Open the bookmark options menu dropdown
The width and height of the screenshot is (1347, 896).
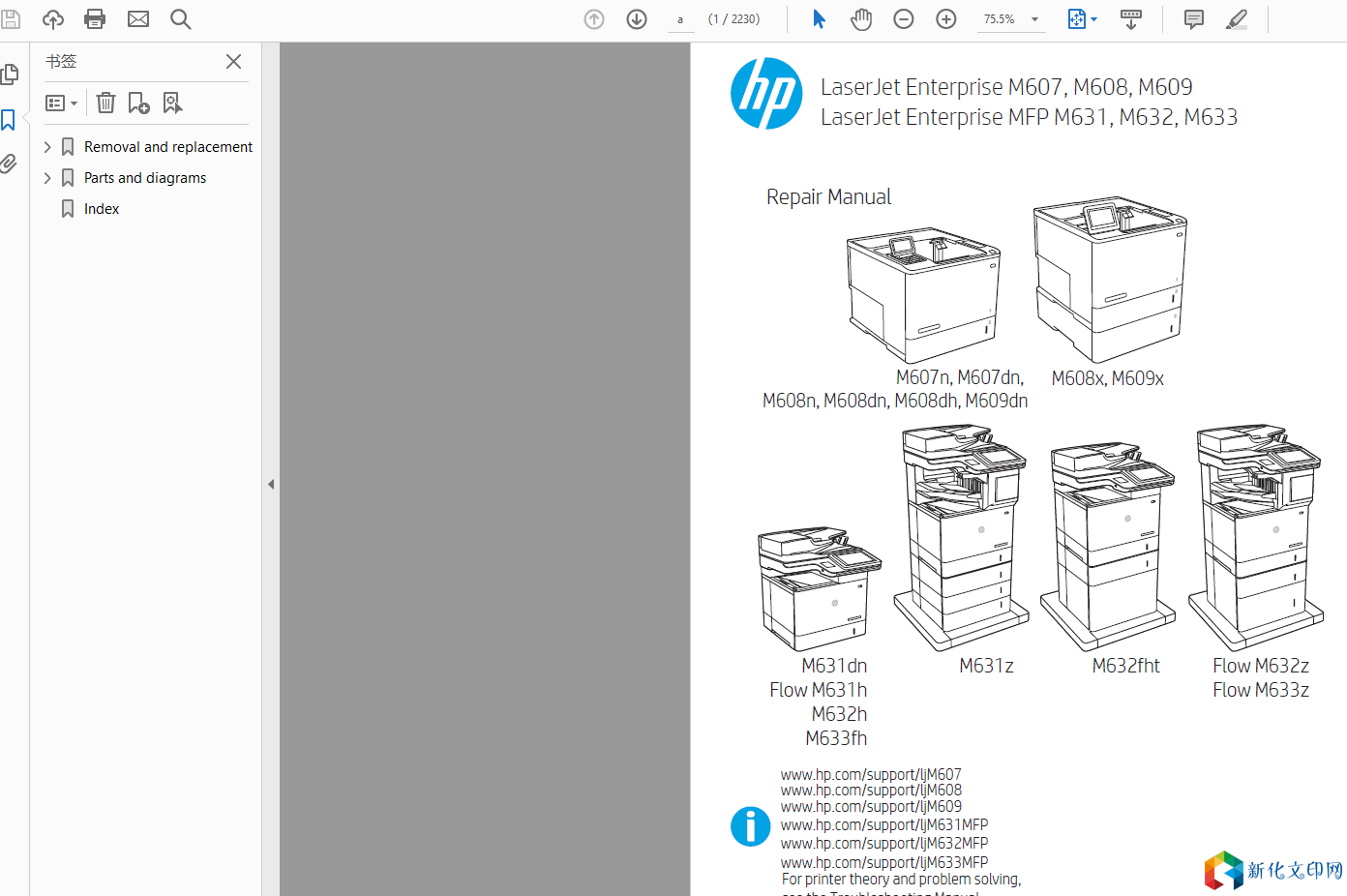[x=62, y=103]
